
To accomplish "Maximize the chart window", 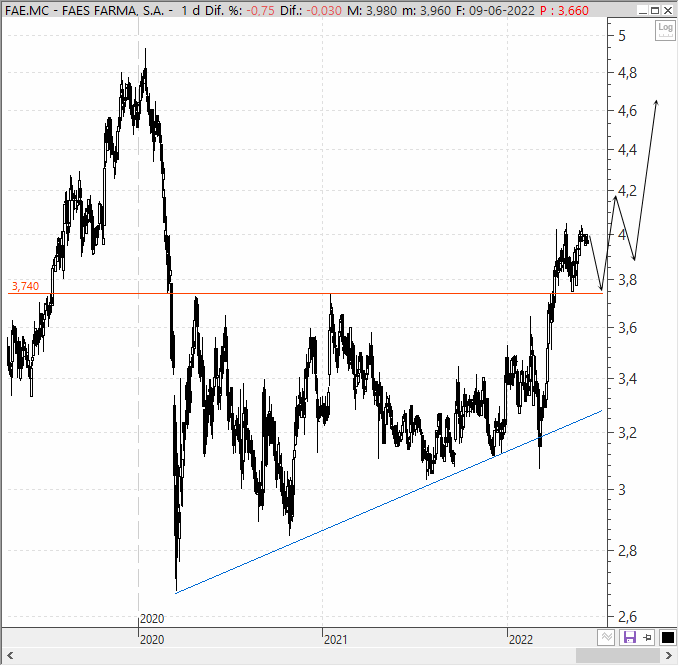I will click(x=655, y=10).
